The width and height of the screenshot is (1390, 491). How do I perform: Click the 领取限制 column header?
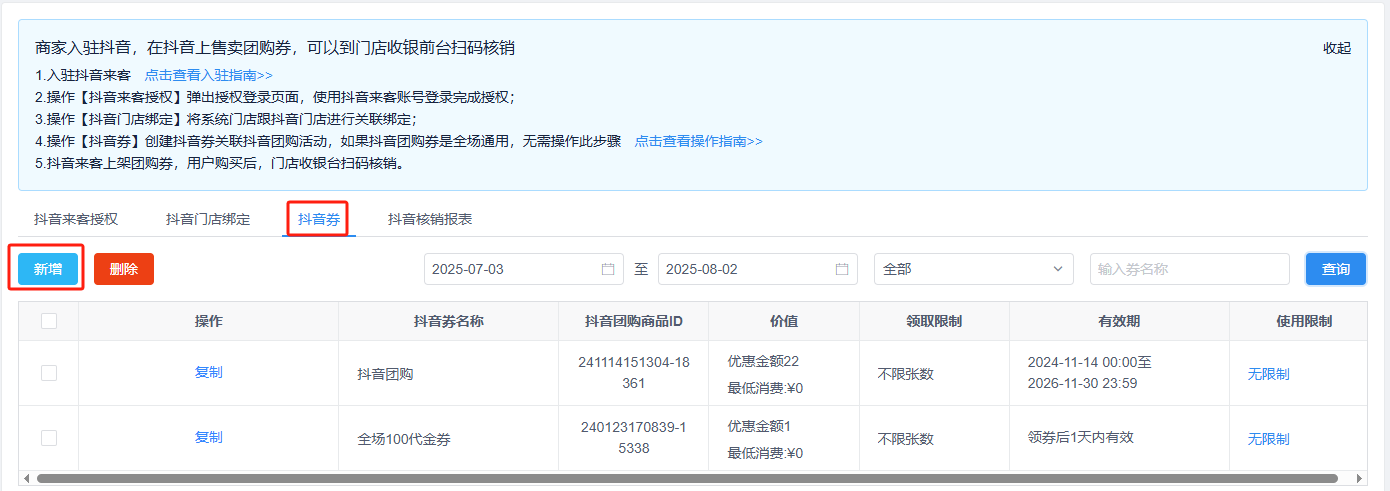(x=934, y=321)
